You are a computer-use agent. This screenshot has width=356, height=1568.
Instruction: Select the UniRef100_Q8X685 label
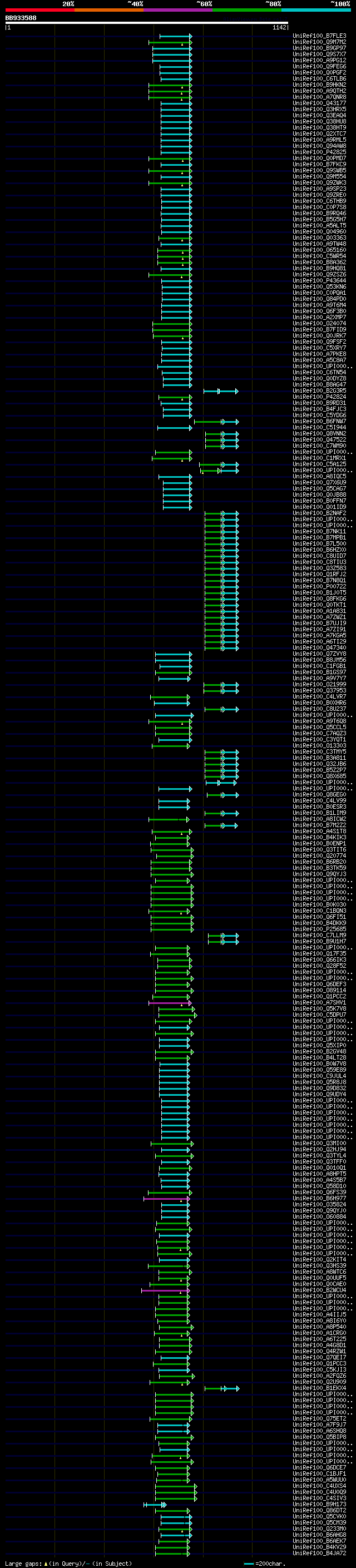(319, 776)
